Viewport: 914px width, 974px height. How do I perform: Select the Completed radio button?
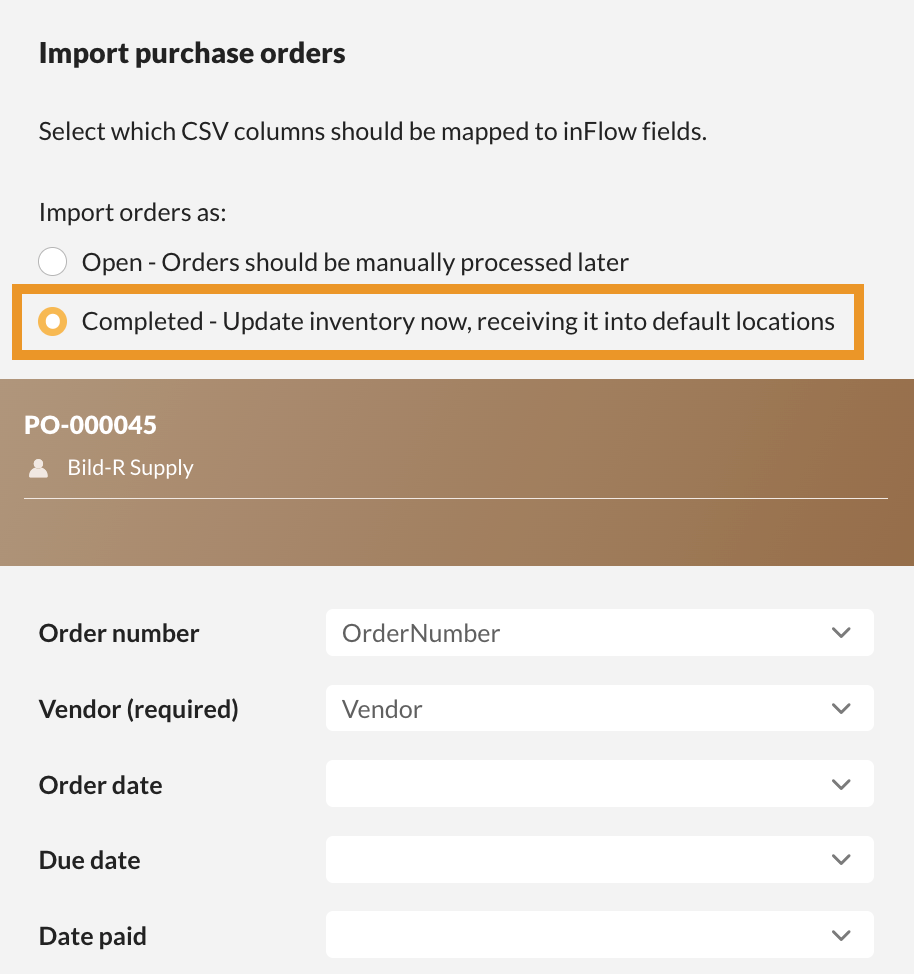pyautogui.click(x=53, y=321)
